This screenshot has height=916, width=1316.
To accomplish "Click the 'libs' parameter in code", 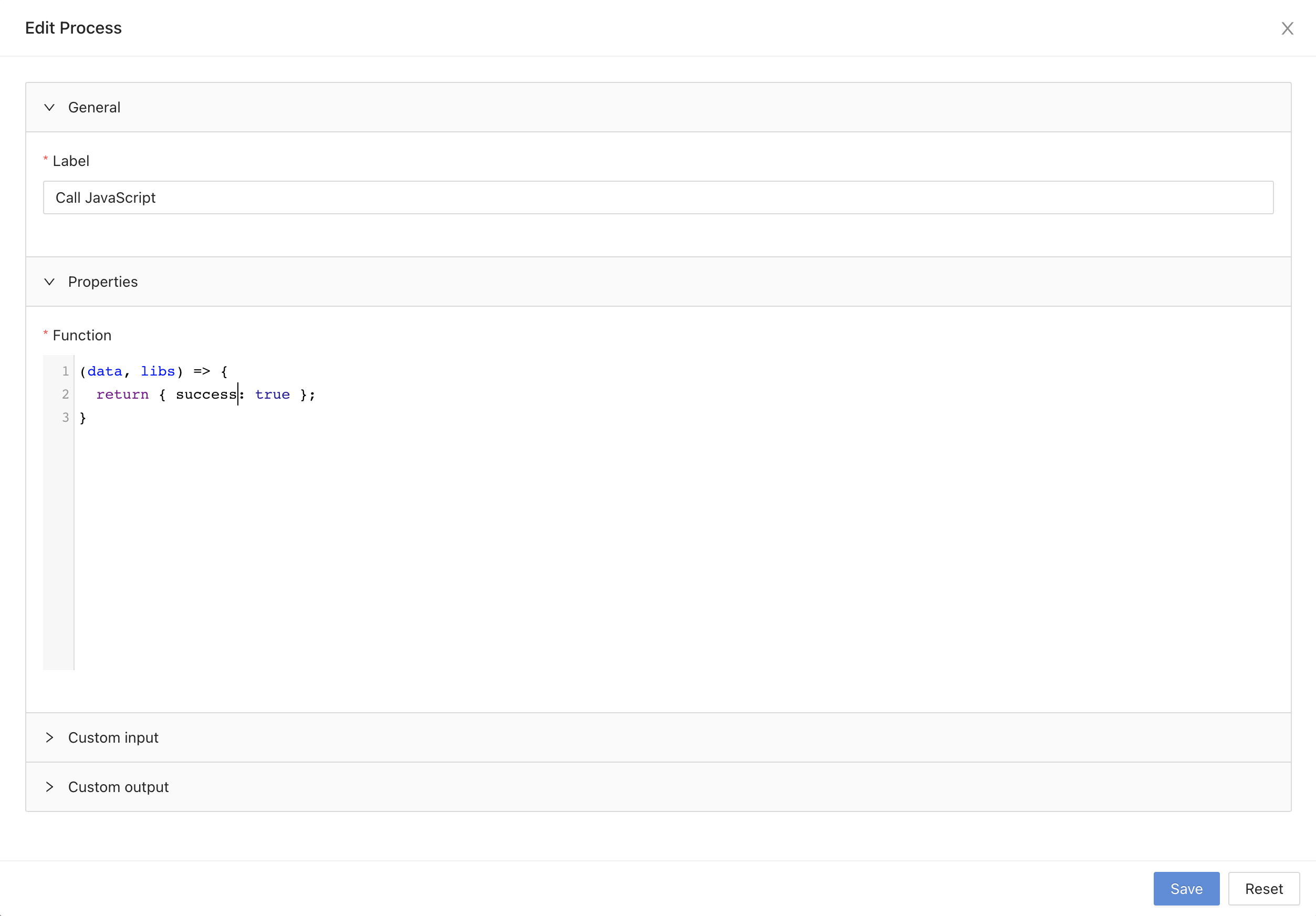I will click(x=158, y=371).
